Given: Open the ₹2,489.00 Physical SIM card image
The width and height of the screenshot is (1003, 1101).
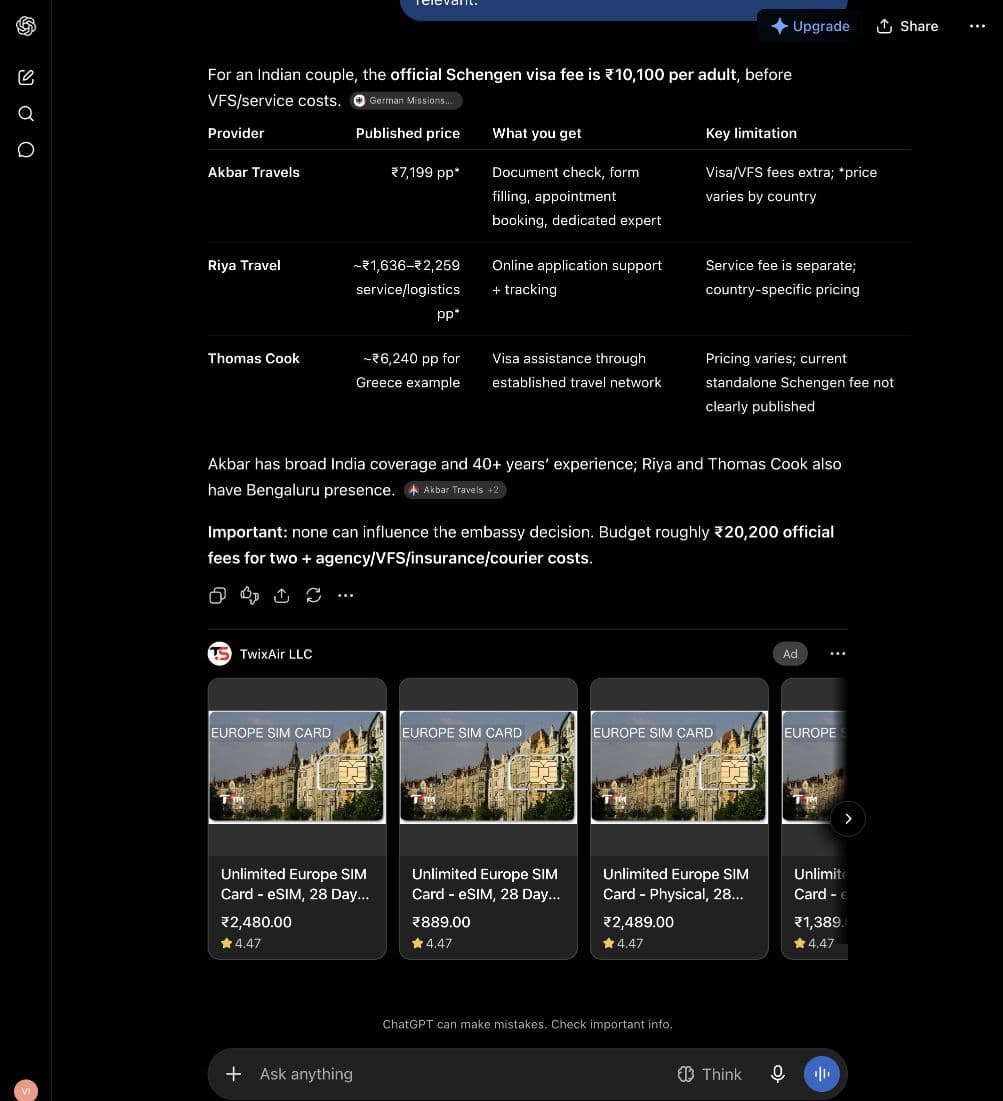Looking at the screenshot, I should (679, 767).
